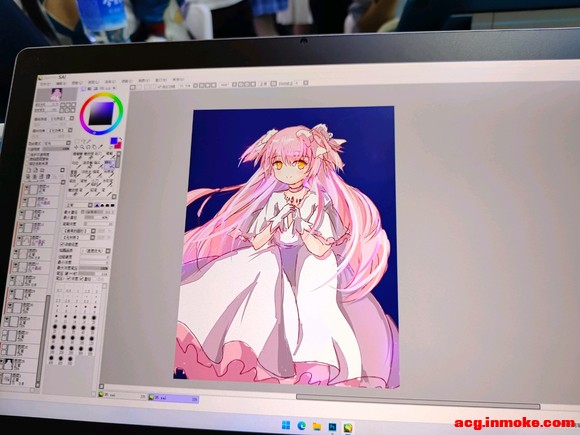Image resolution: width=580 pixels, height=435 pixels.
Task: Switch to the highlighted .sai document tab
Action: pos(173,398)
